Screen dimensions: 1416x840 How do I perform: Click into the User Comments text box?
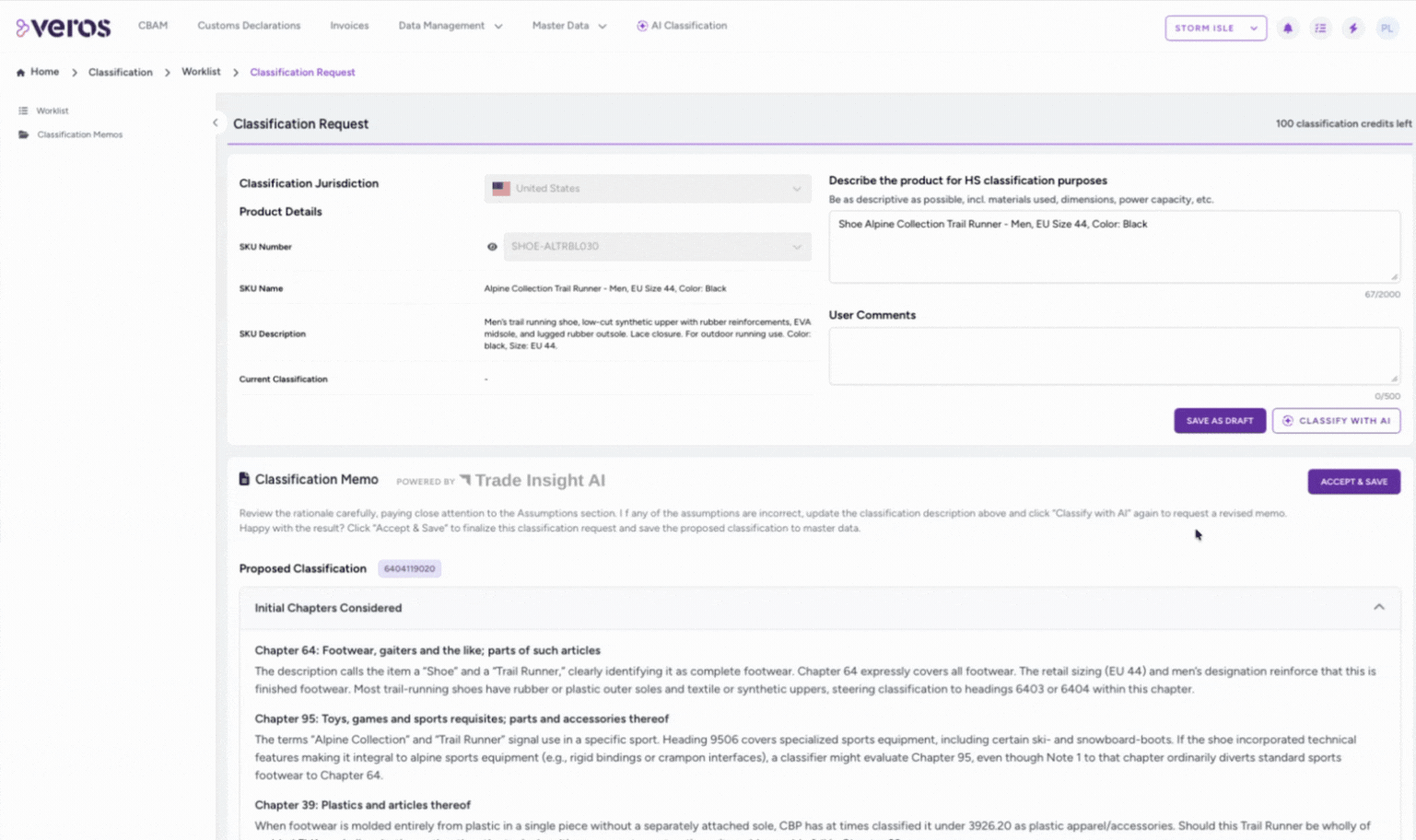click(1113, 356)
